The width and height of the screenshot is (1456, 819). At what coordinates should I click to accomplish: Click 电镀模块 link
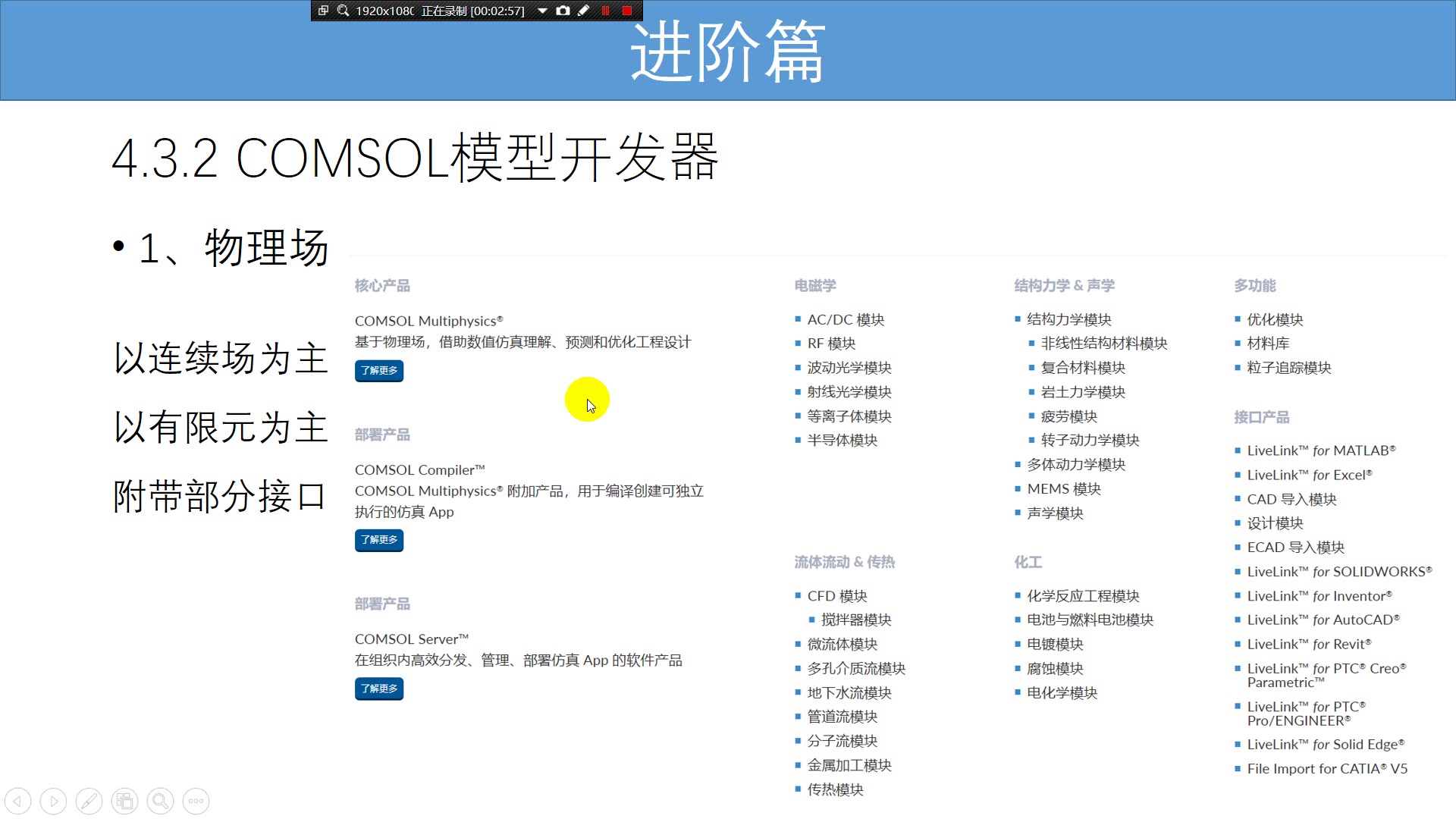pyautogui.click(x=1055, y=644)
